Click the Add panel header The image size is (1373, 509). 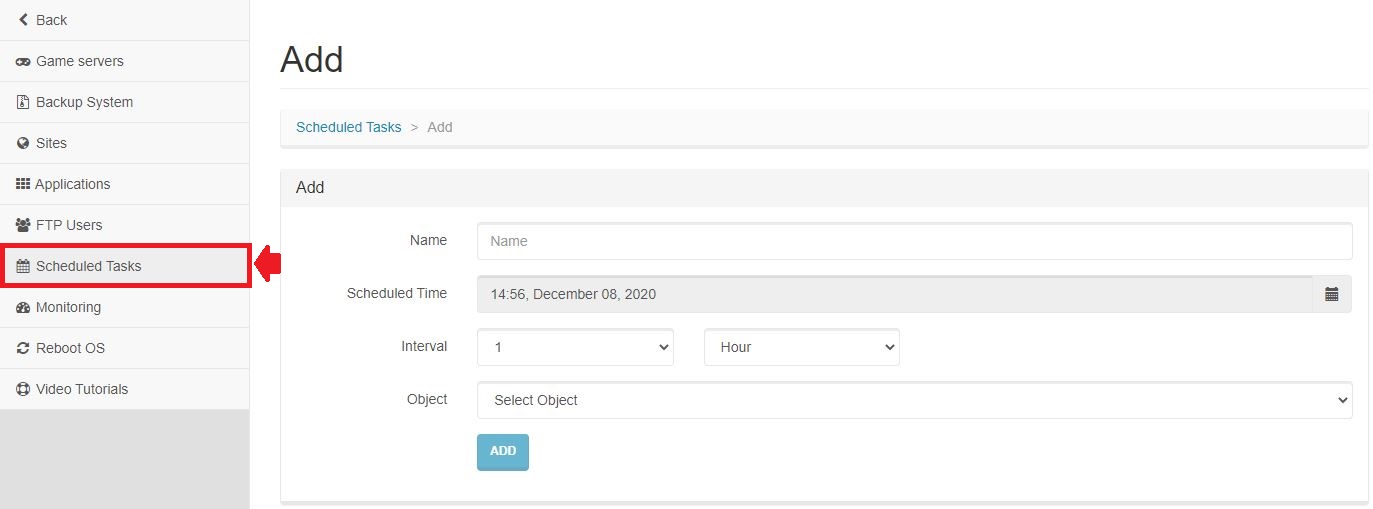click(824, 188)
